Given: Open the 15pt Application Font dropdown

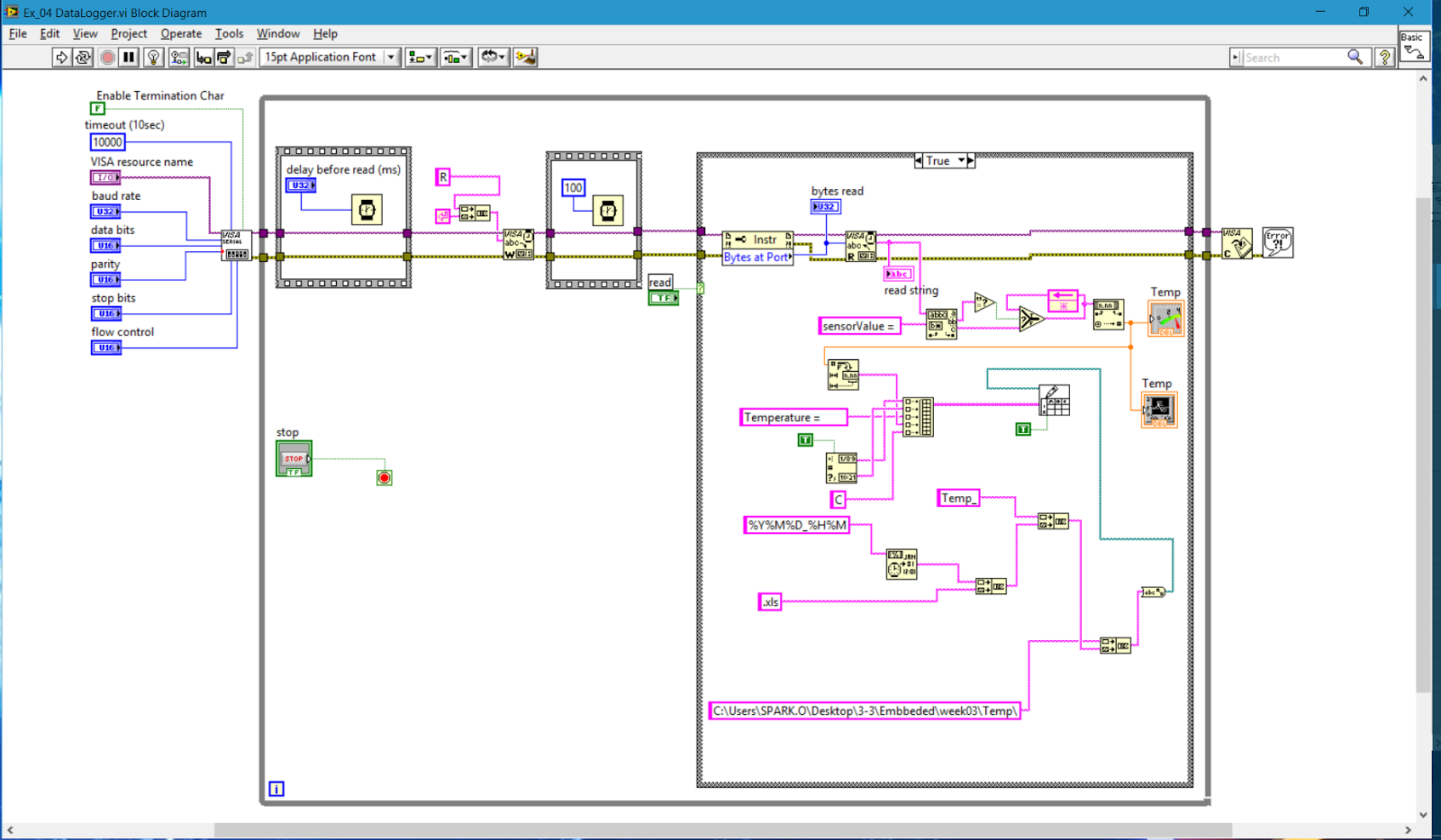Looking at the screenshot, I should [x=391, y=57].
